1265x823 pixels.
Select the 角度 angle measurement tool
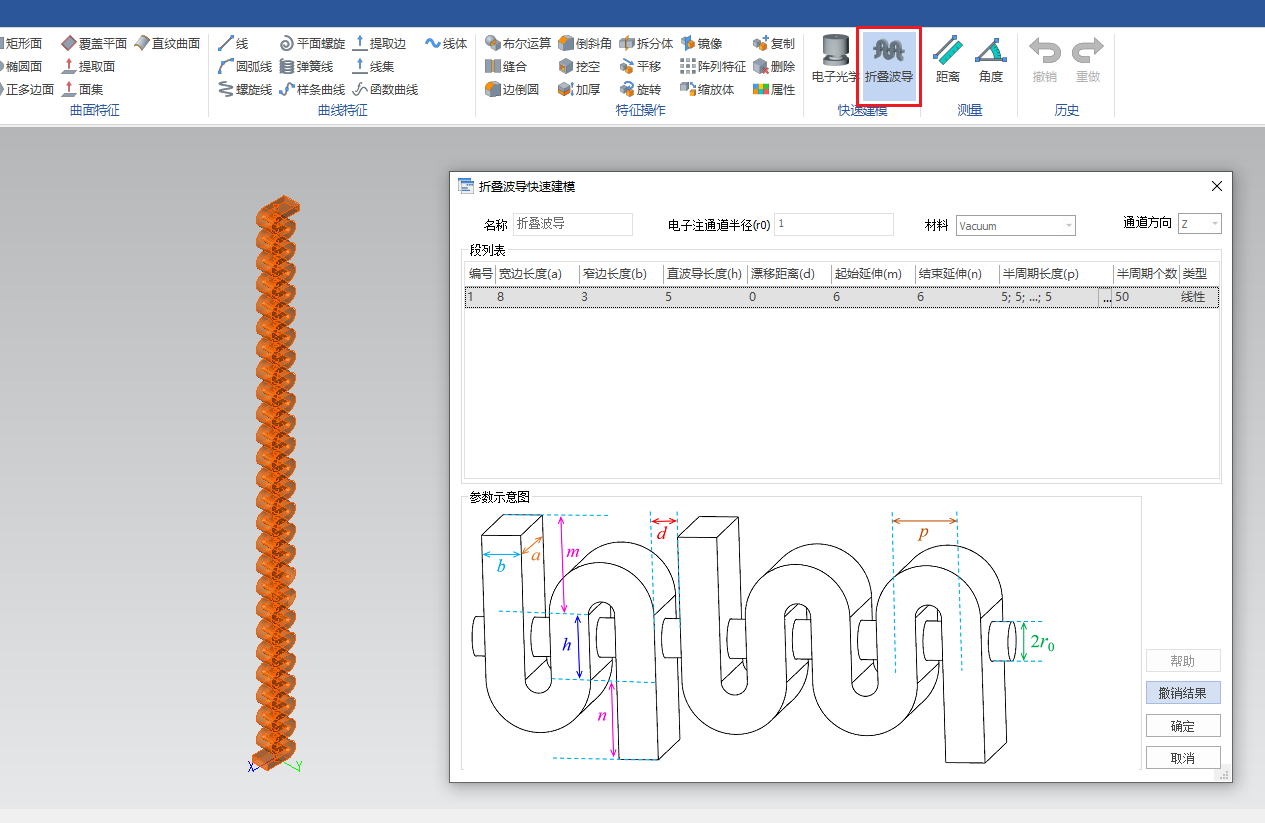point(990,60)
